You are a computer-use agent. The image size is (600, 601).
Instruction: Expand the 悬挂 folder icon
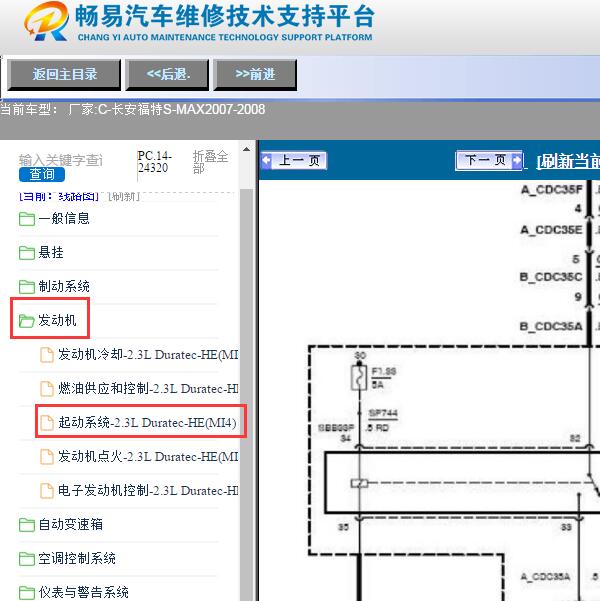26,253
